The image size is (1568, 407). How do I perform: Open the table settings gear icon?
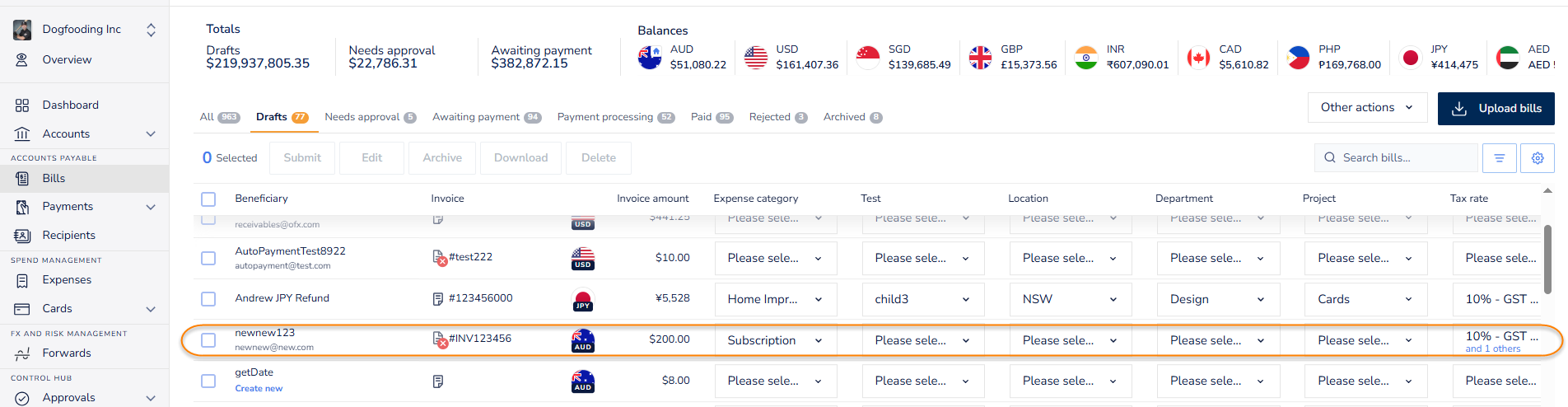tap(1538, 157)
